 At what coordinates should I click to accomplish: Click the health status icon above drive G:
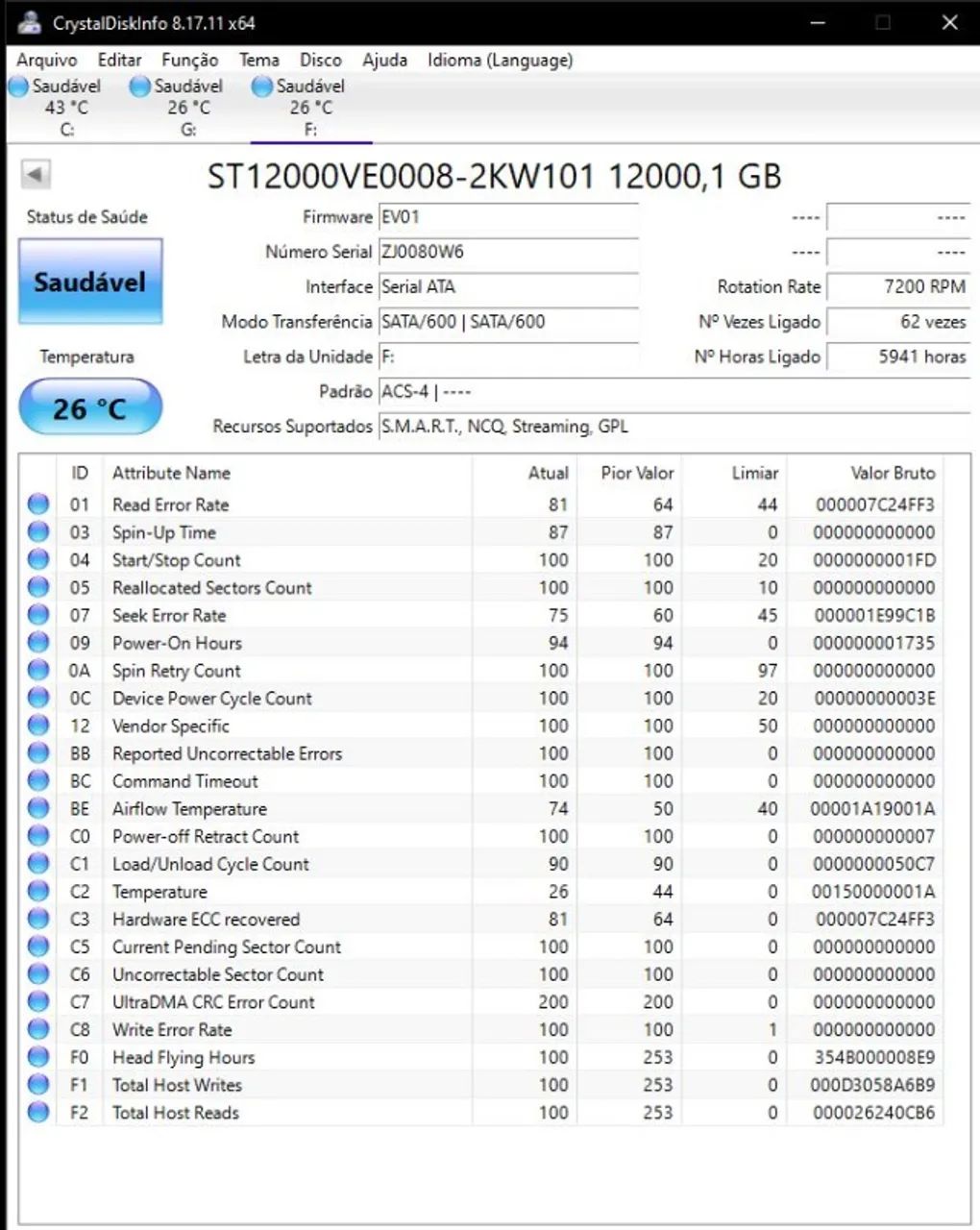coord(138,86)
